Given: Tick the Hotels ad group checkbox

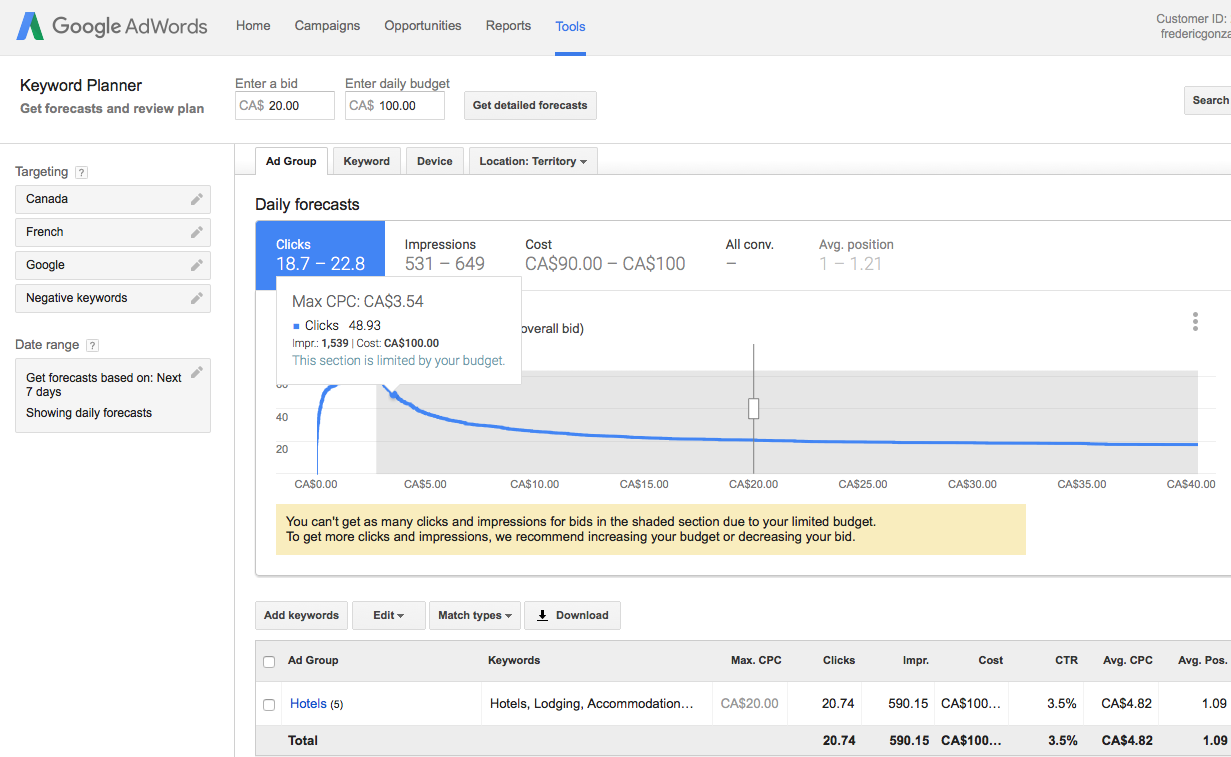Looking at the screenshot, I should [269, 705].
